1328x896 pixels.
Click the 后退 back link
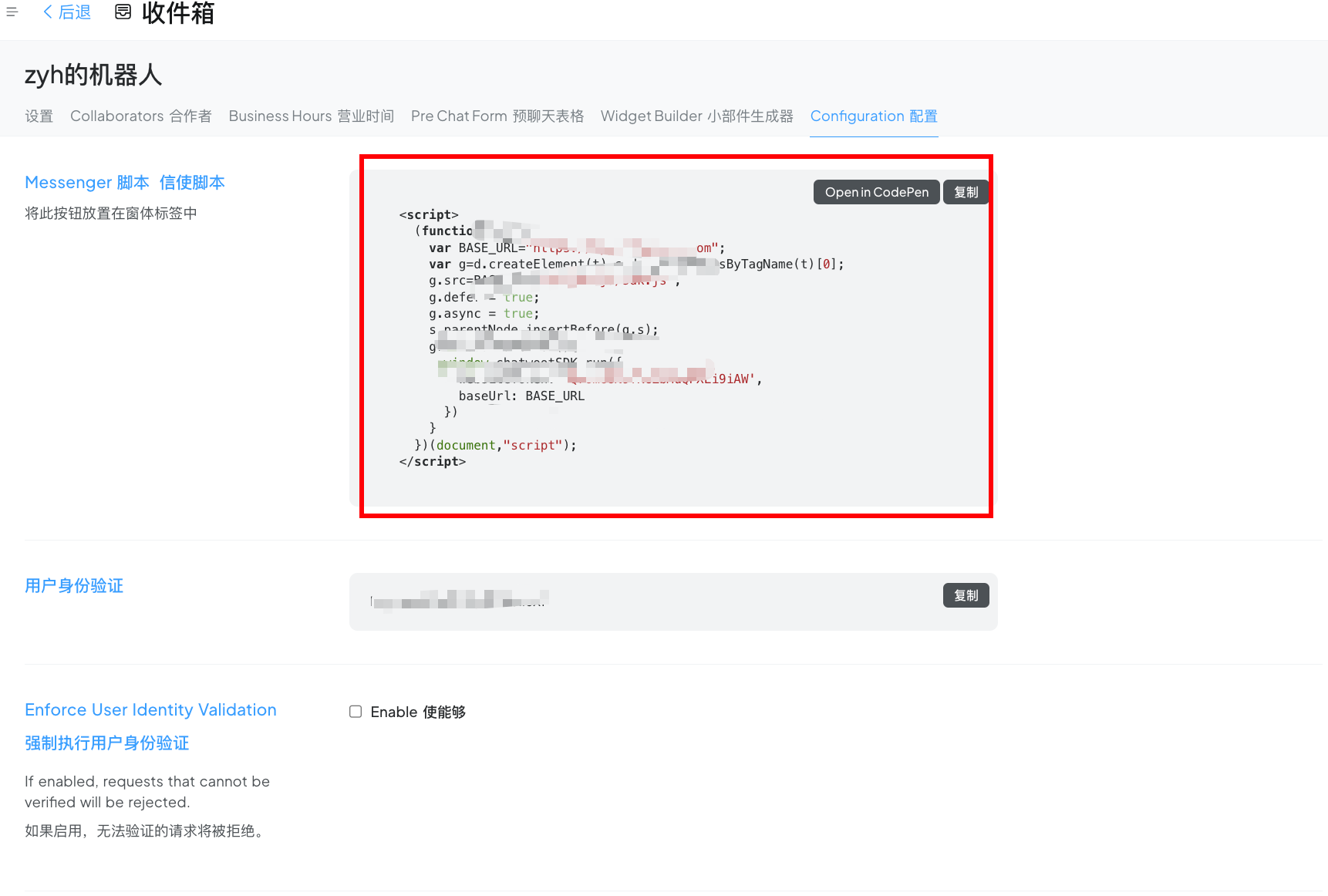pos(67,12)
